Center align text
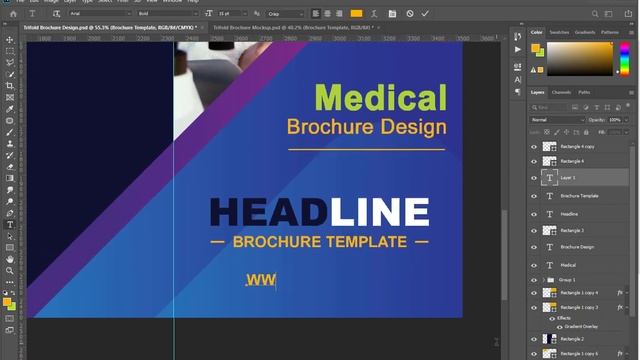 click(x=327, y=13)
